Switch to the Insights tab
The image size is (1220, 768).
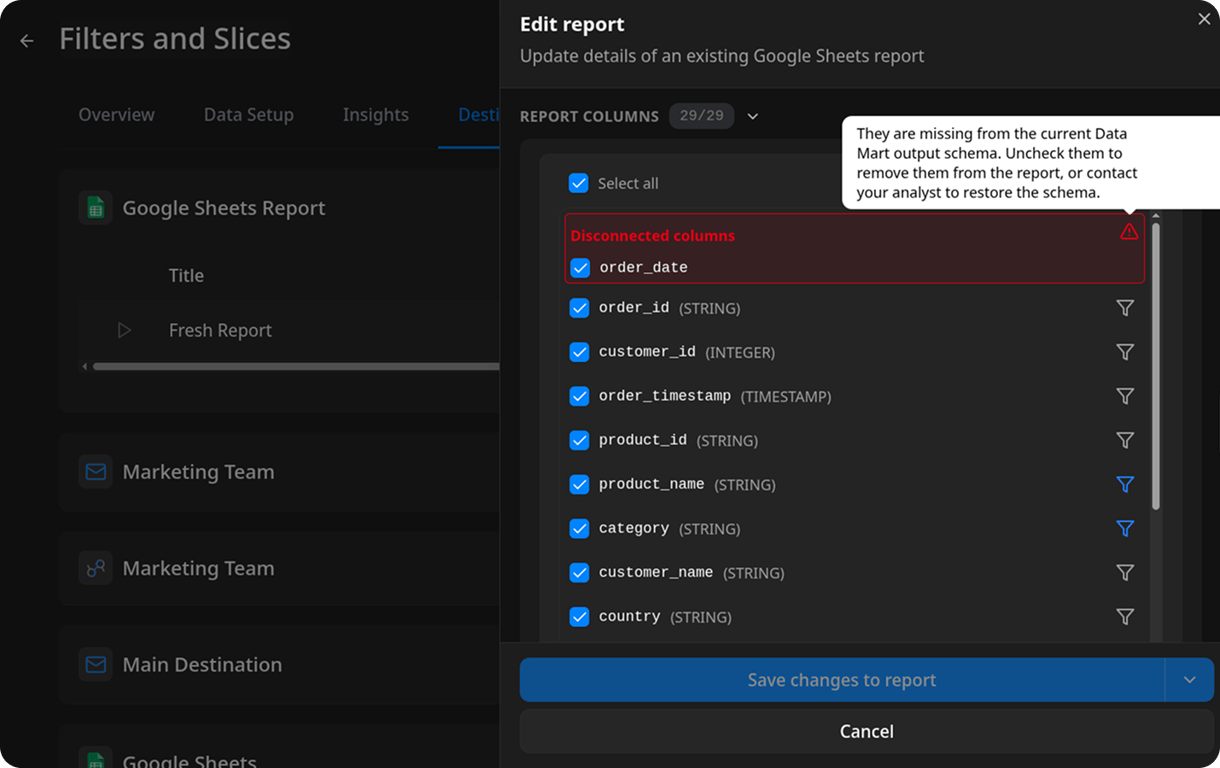coord(376,115)
